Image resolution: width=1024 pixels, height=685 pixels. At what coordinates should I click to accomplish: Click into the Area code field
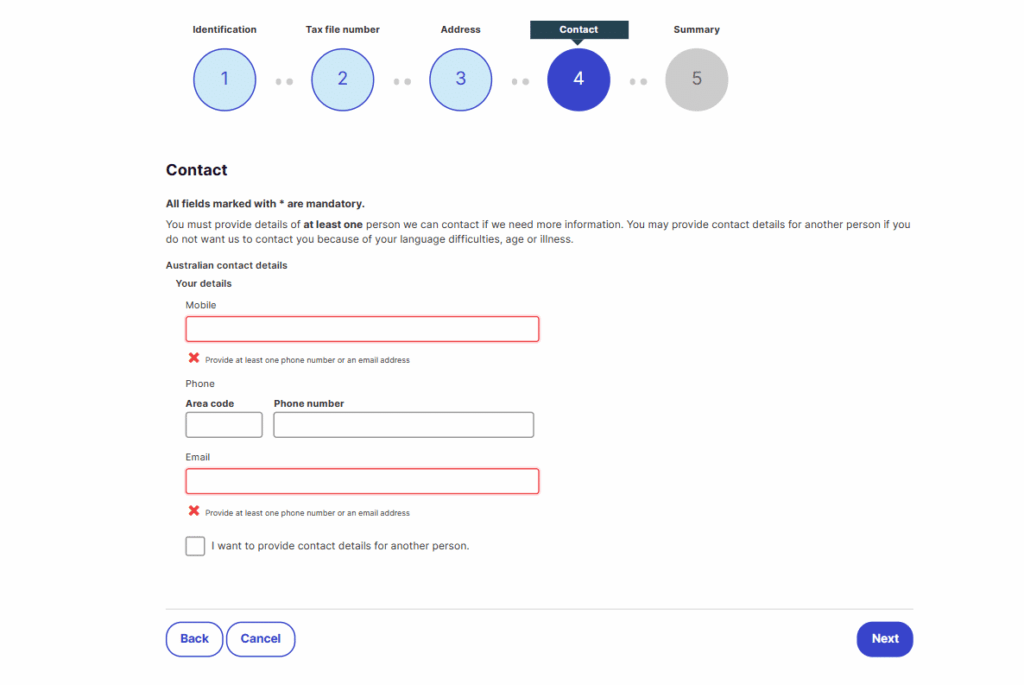(224, 425)
